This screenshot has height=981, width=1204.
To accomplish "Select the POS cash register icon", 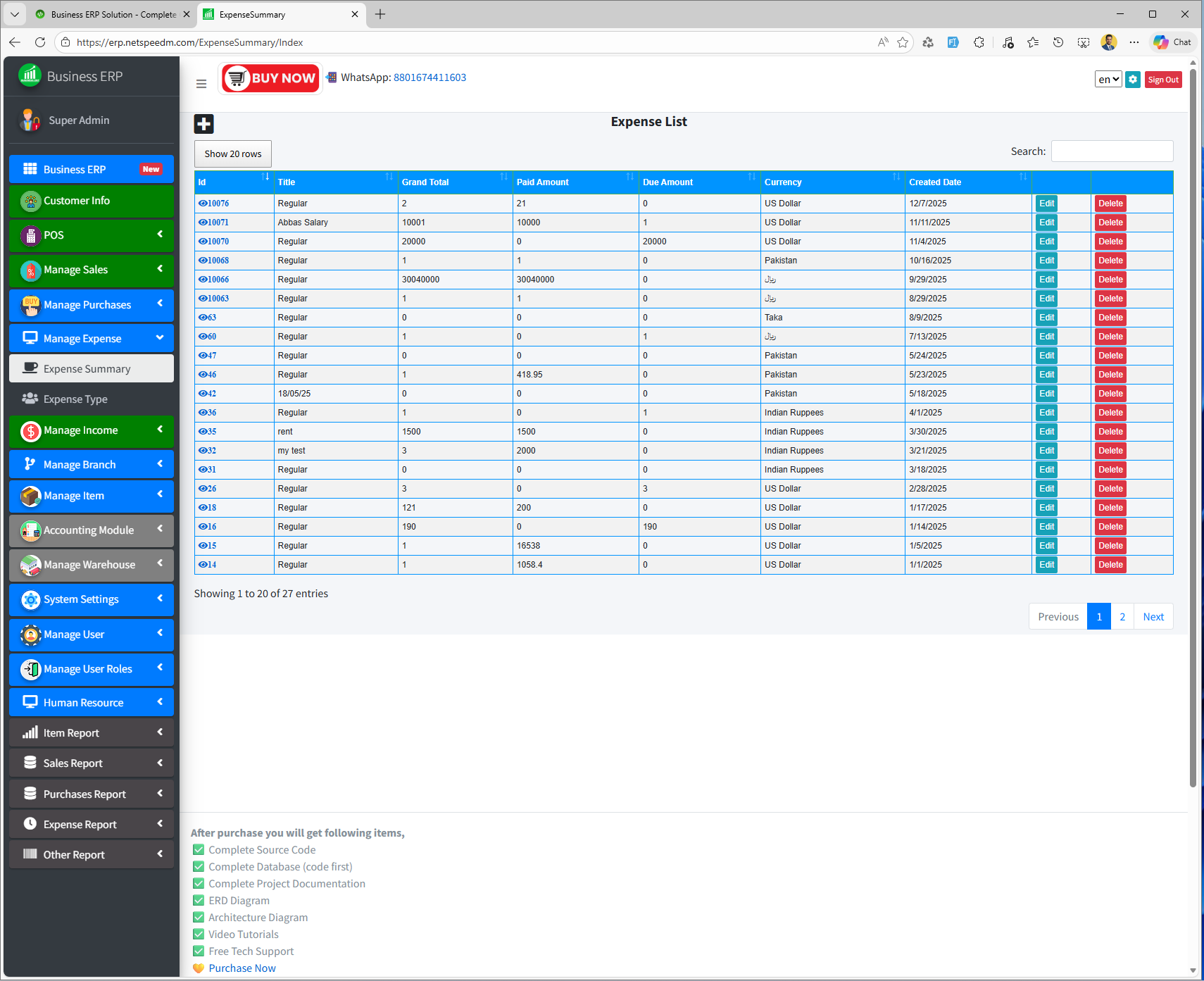I will click(30, 235).
